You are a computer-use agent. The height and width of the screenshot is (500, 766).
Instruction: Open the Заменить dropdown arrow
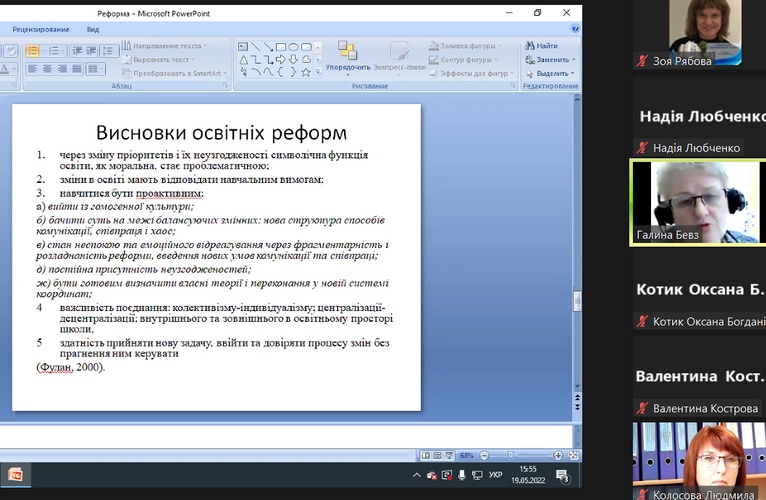[573, 59]
